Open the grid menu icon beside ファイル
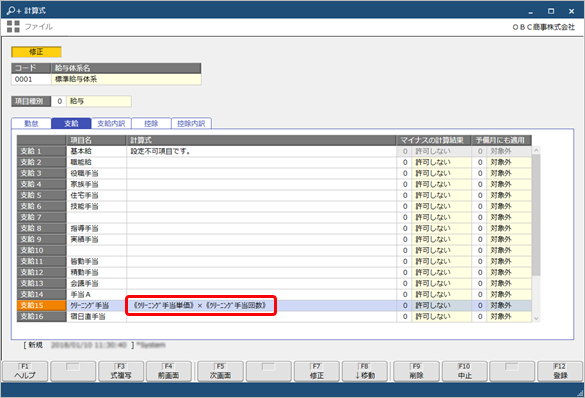This screenshot has height=398, width=585. (x=13, y=26)
